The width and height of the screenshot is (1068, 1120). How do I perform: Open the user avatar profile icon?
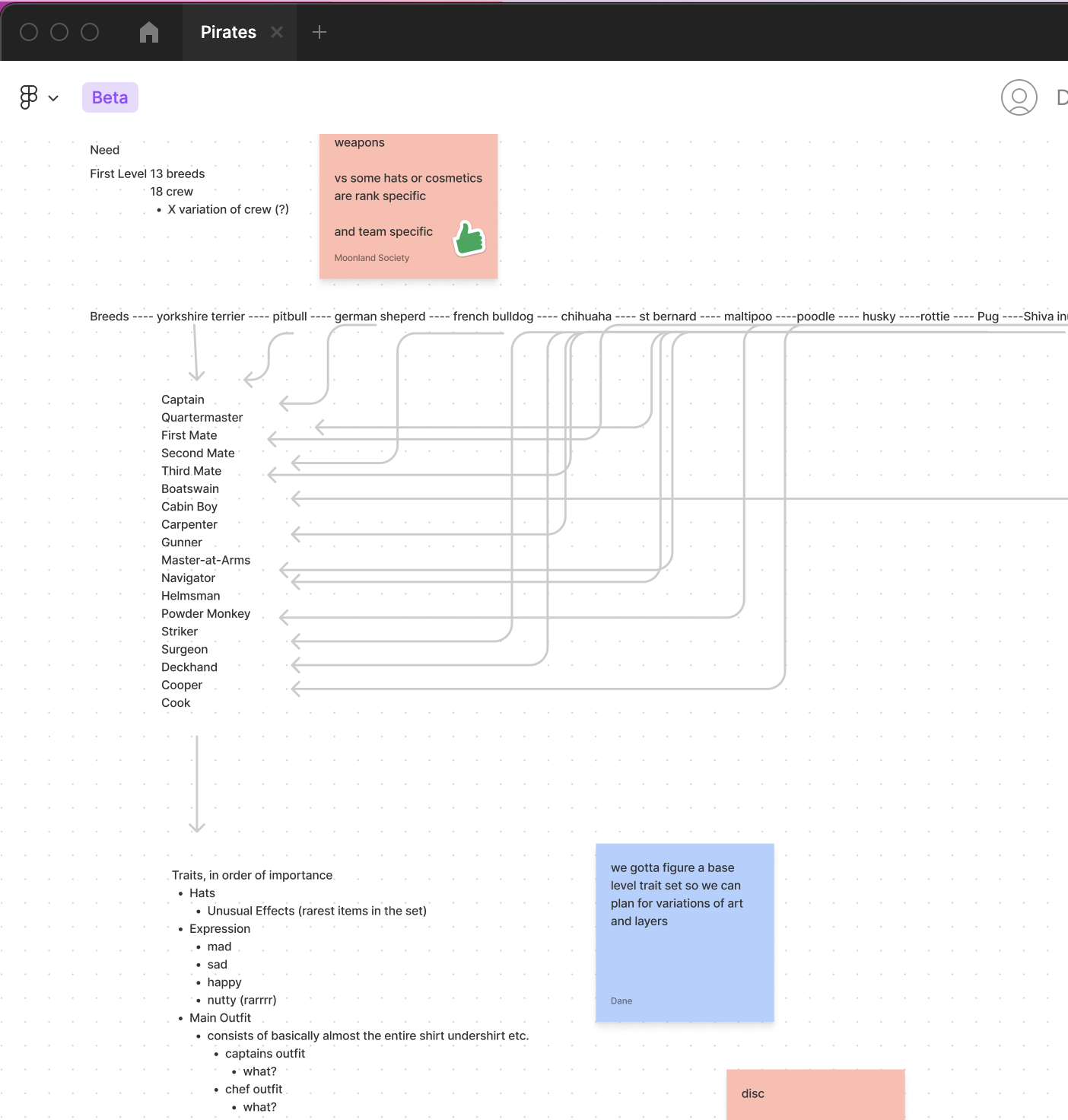(x=1019, y=97)
